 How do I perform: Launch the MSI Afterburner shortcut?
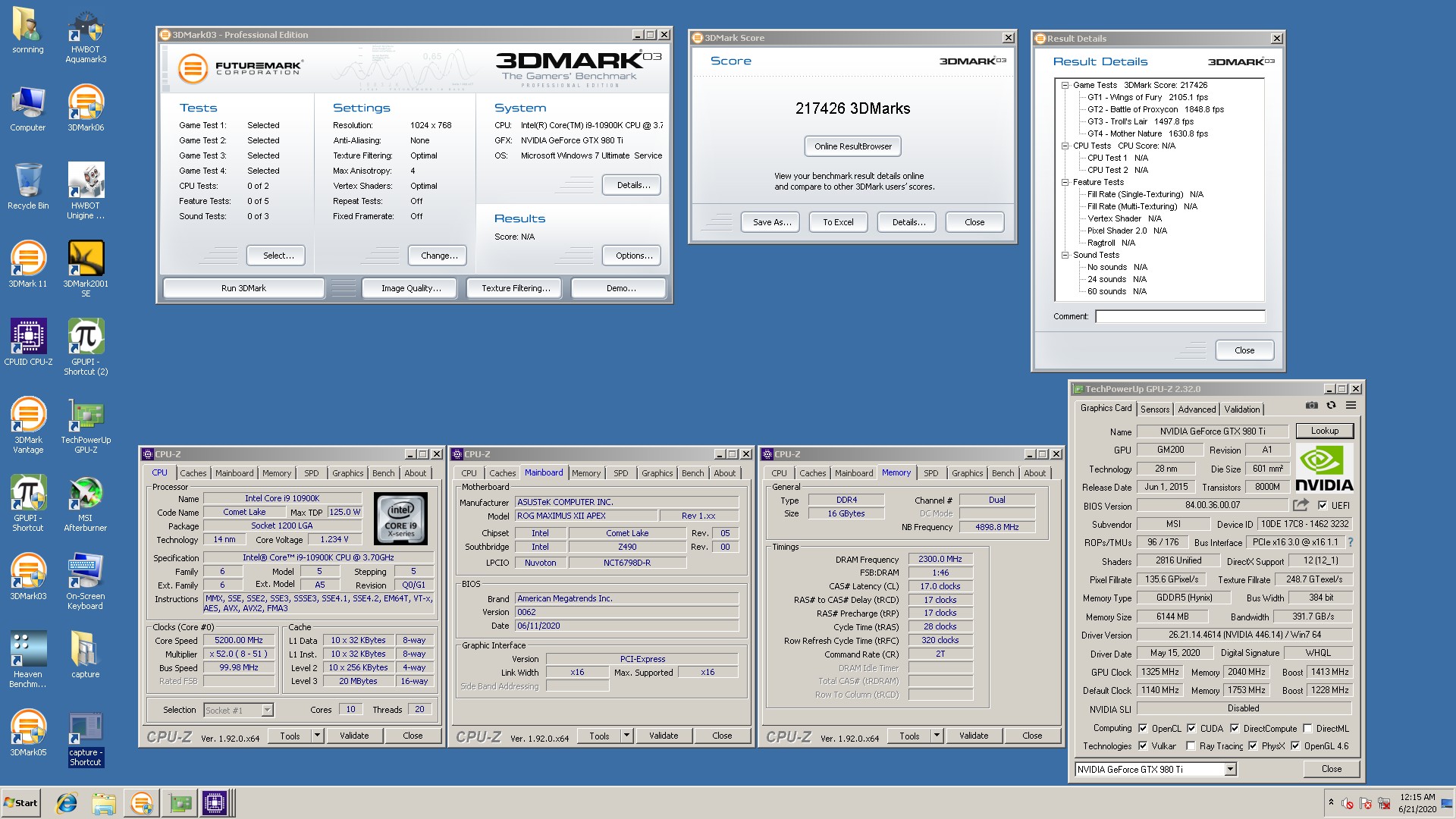pos(86,504)
